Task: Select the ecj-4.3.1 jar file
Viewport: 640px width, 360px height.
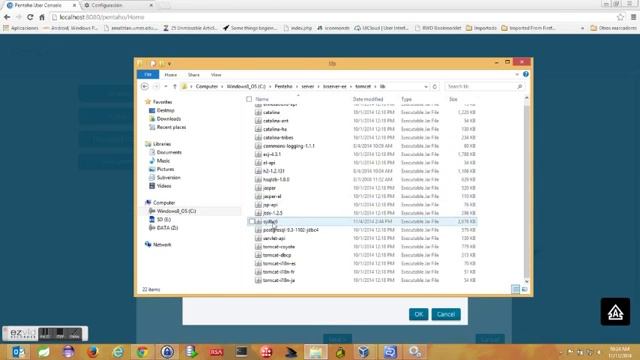Action: [x=272, y=154]
